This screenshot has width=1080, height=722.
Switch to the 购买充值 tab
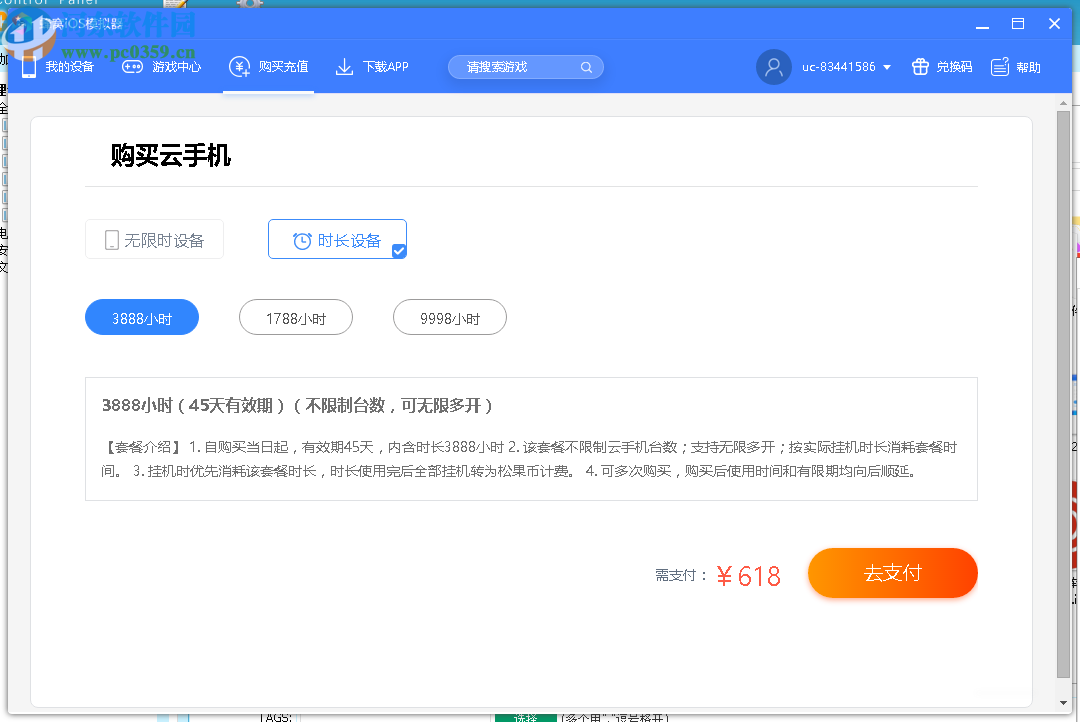point(266,66)
